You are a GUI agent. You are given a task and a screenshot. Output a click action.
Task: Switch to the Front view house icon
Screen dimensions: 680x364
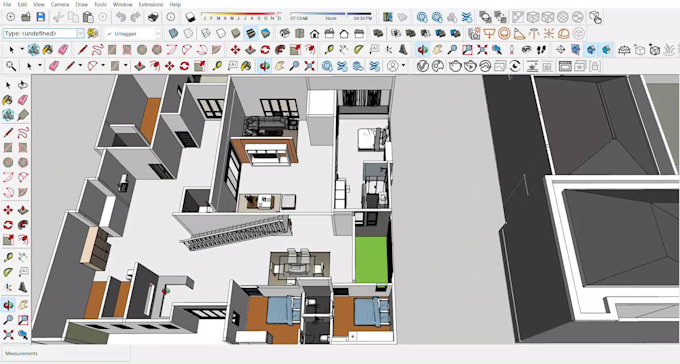pos(314,33)
